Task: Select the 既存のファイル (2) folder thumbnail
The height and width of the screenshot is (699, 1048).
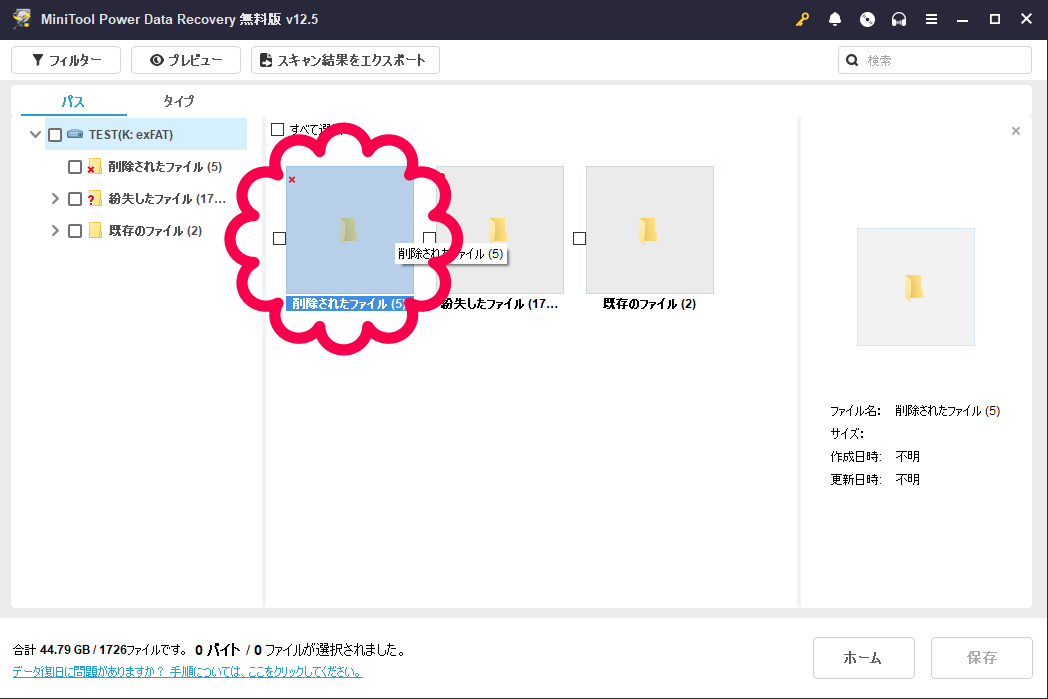Action: [x=650, y=230]
